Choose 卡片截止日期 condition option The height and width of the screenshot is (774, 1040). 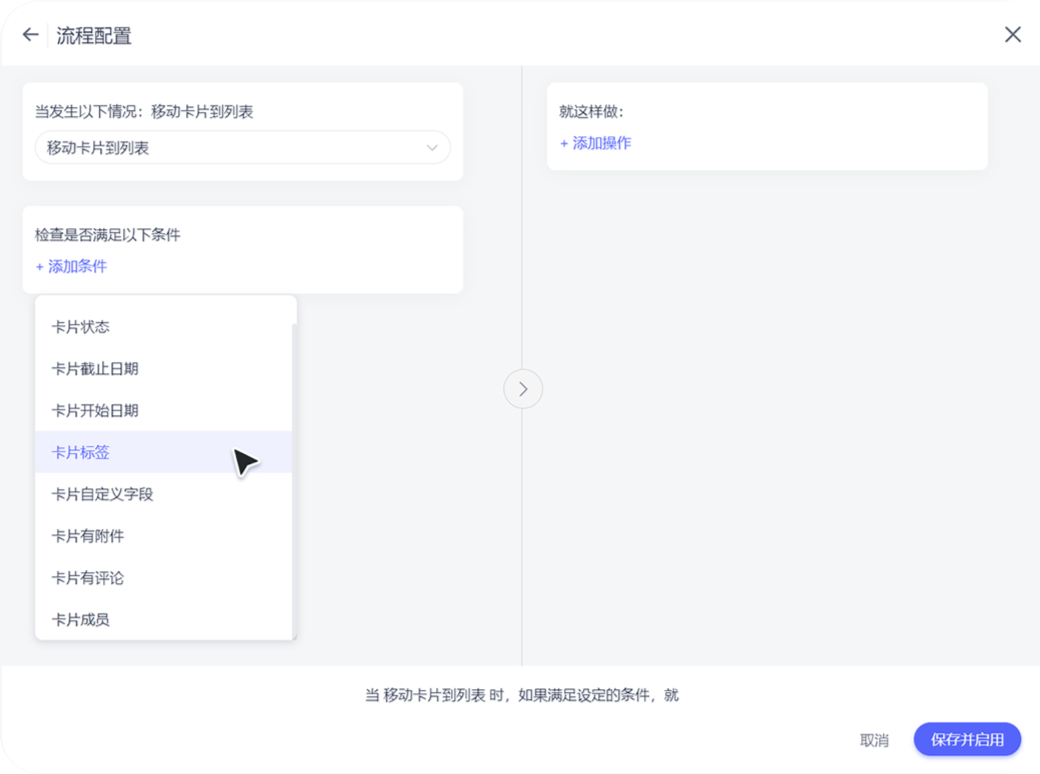tap(95, 369)
